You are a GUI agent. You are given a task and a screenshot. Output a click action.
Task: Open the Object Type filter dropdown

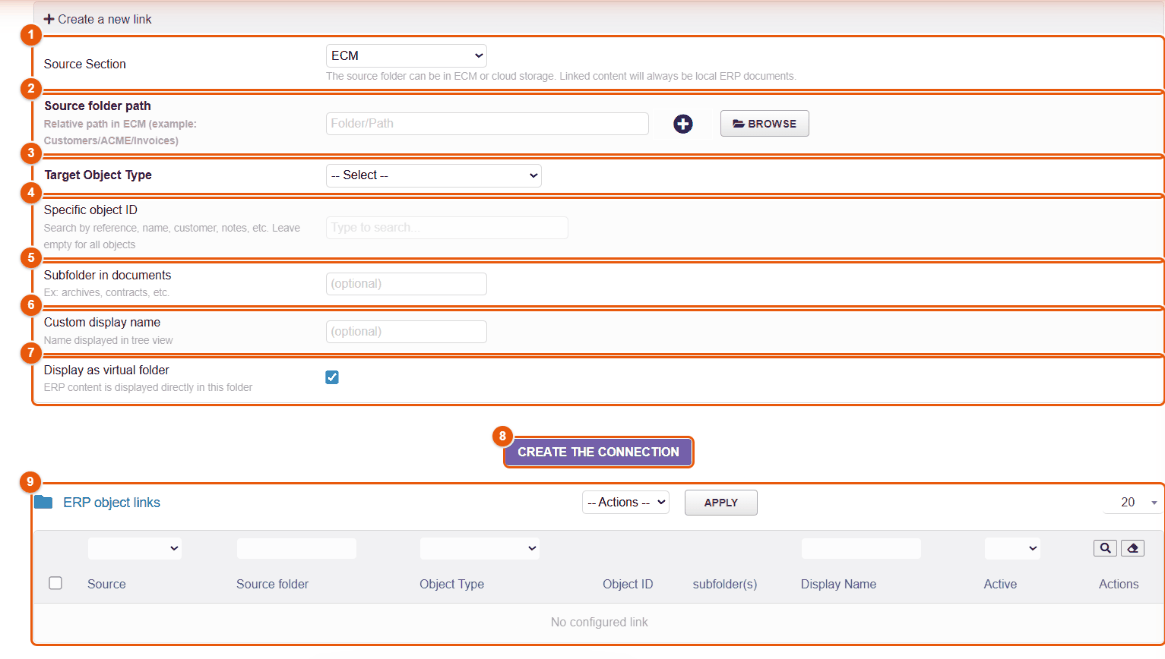coord(479,548)
